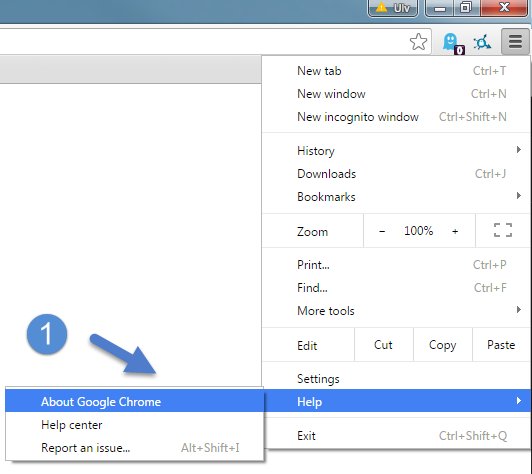Screen dimensions: 532x474
Task: Click the Copy button
Action: click(x=442, y=345)
